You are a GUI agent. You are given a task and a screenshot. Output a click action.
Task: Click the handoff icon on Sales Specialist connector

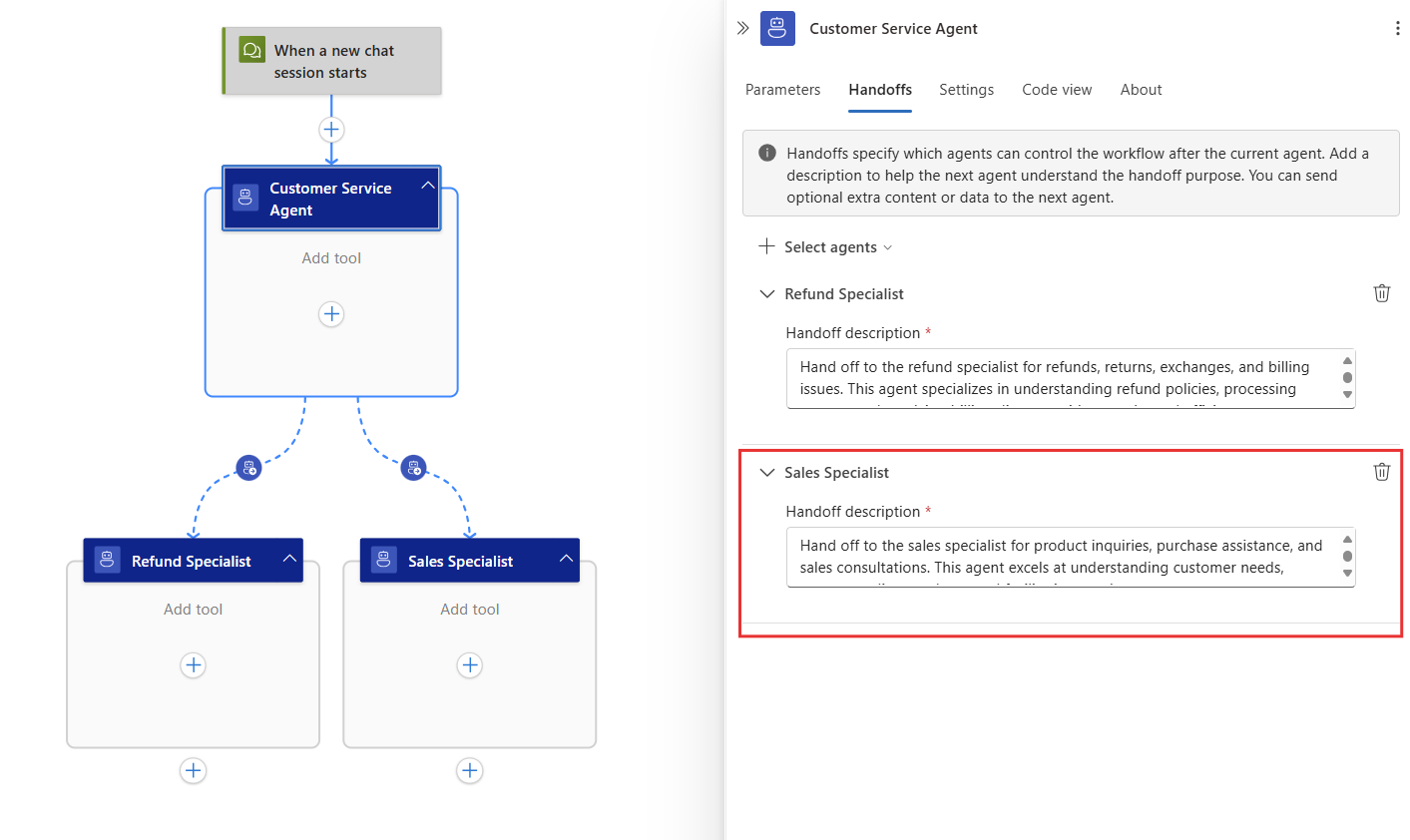(x=413, y=467)
